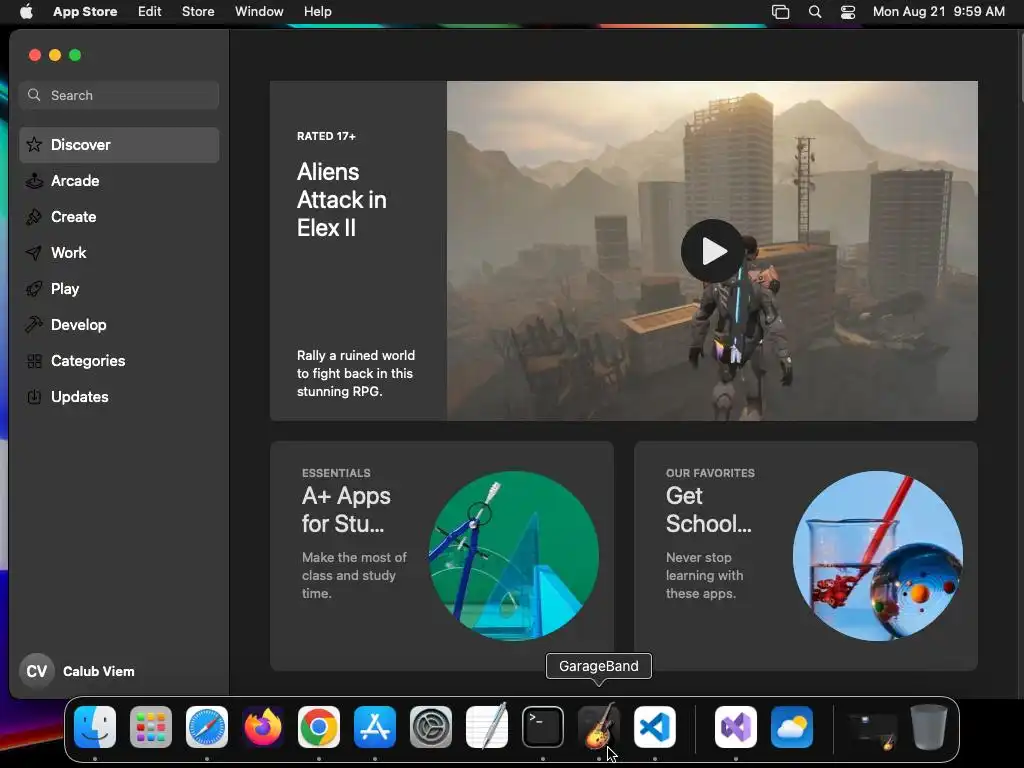Click the minimized window thumbnail in Dock

[x=872, y=730]
